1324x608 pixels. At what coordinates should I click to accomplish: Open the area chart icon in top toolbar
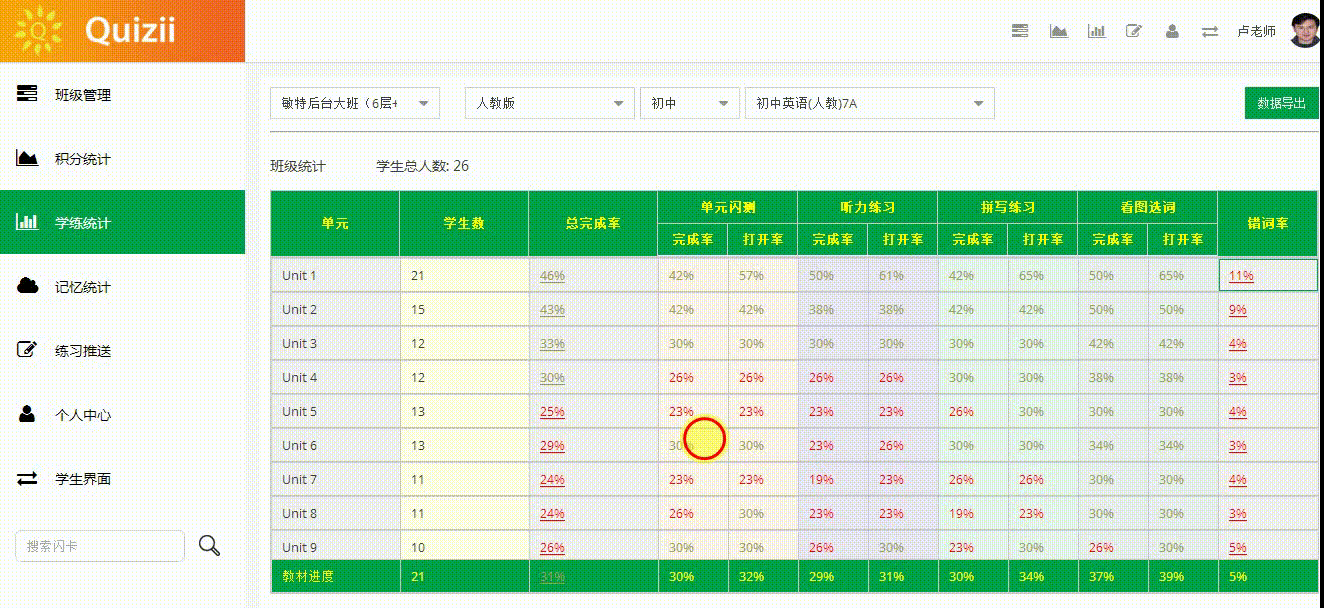pyautogui.click(x=1058, y=31)
